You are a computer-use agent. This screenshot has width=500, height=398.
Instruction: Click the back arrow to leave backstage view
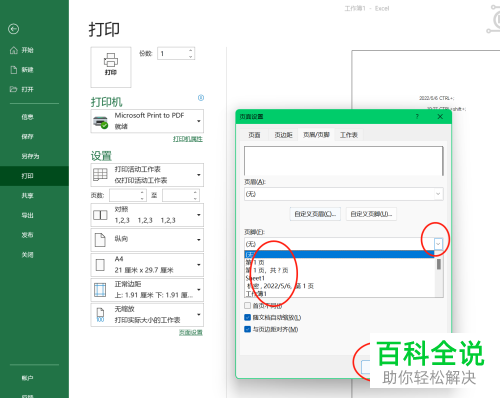click(x=14, y=29)
